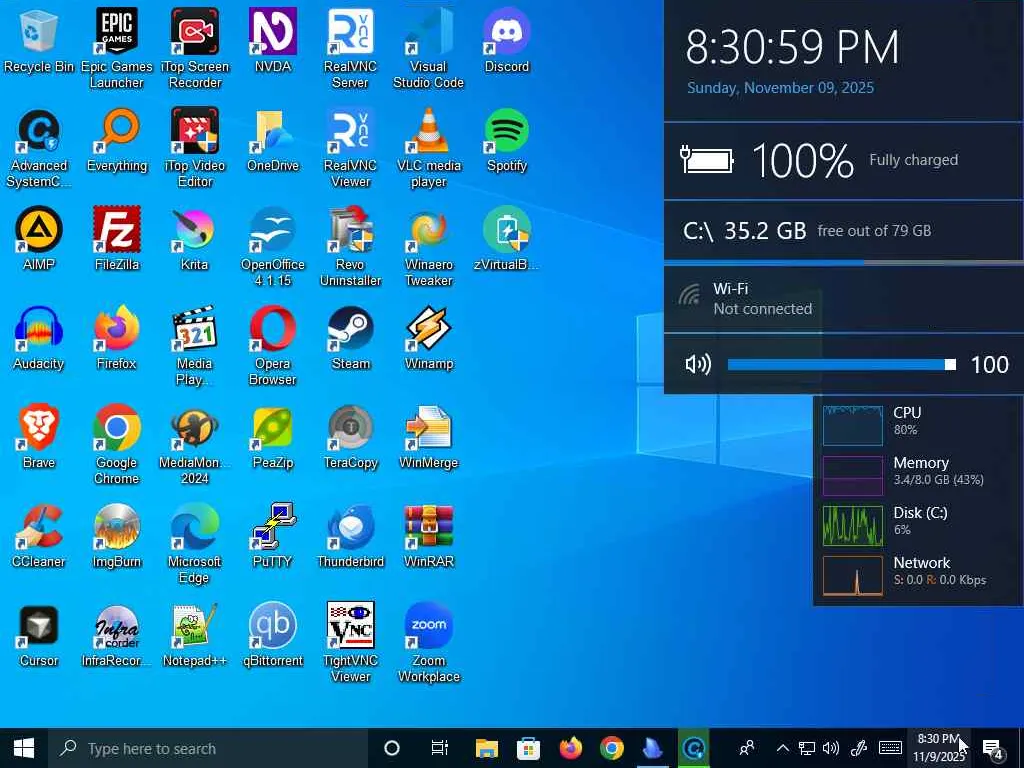Open the Recycle Bin desktop icon
Image resolution: width=1024 pixels, height=768 pixels.
(39, 41)
